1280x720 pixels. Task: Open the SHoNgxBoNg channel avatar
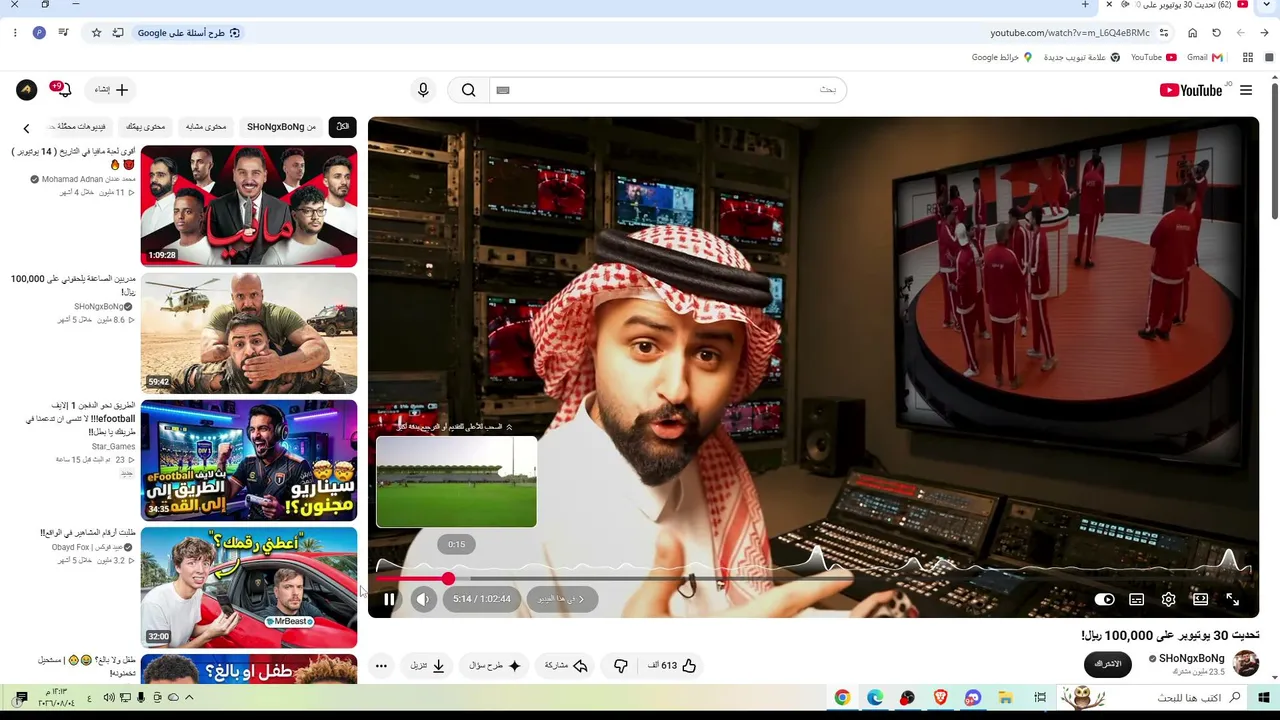pyautogui.click(x=1246, y=664)
